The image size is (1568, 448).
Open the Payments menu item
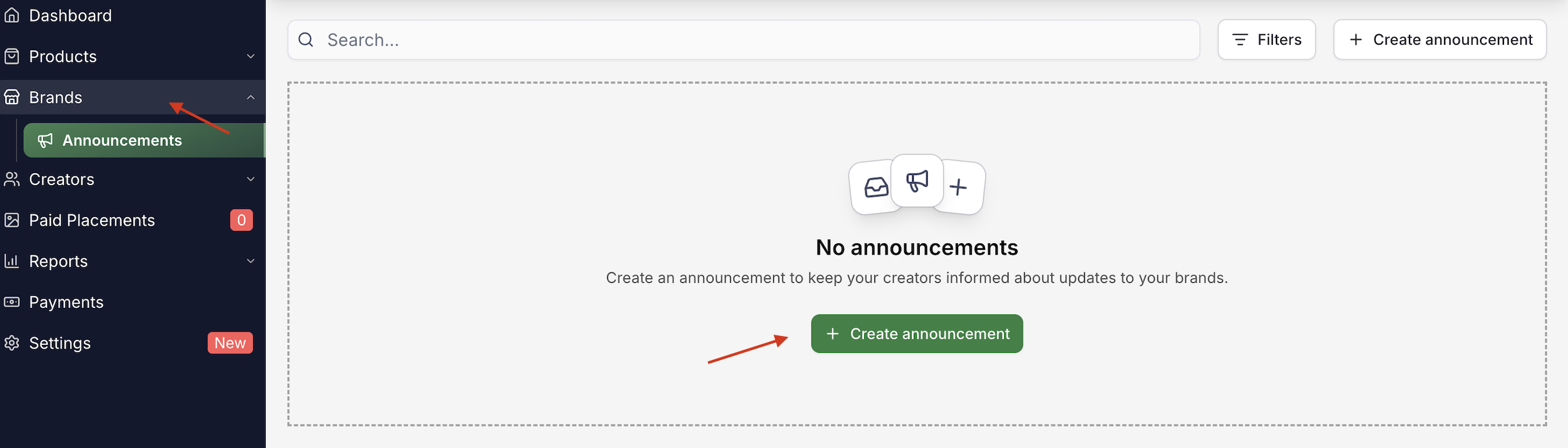point(66,302)
